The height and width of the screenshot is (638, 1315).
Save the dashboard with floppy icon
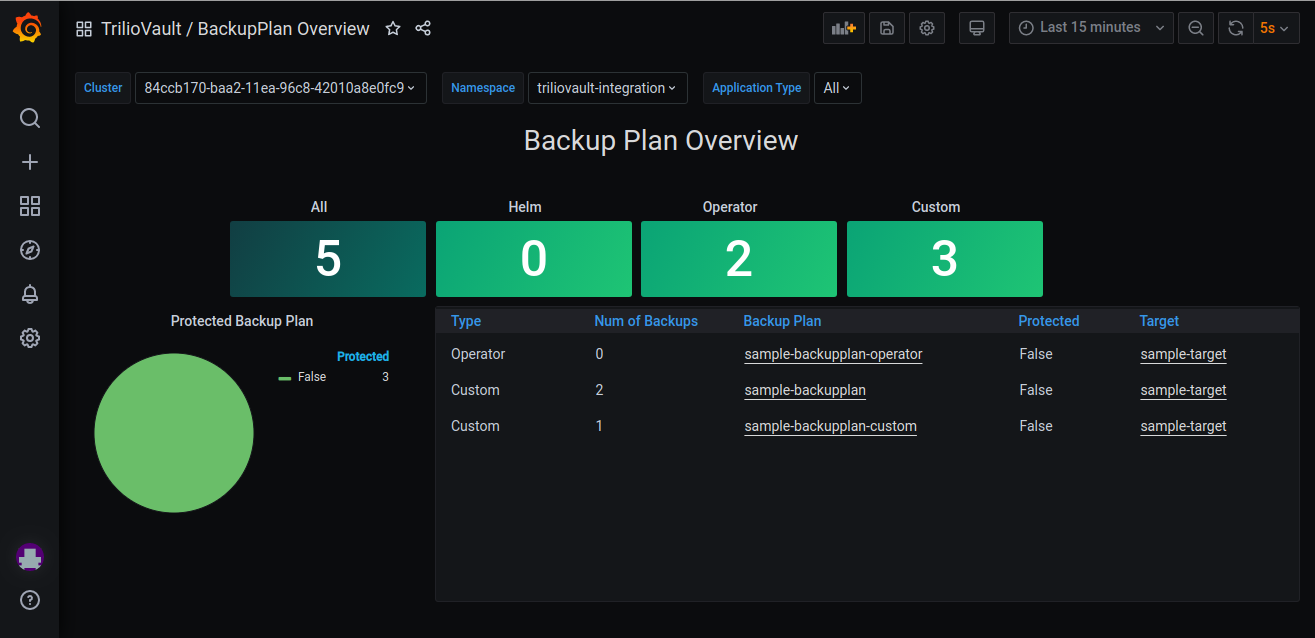(887, 28)
